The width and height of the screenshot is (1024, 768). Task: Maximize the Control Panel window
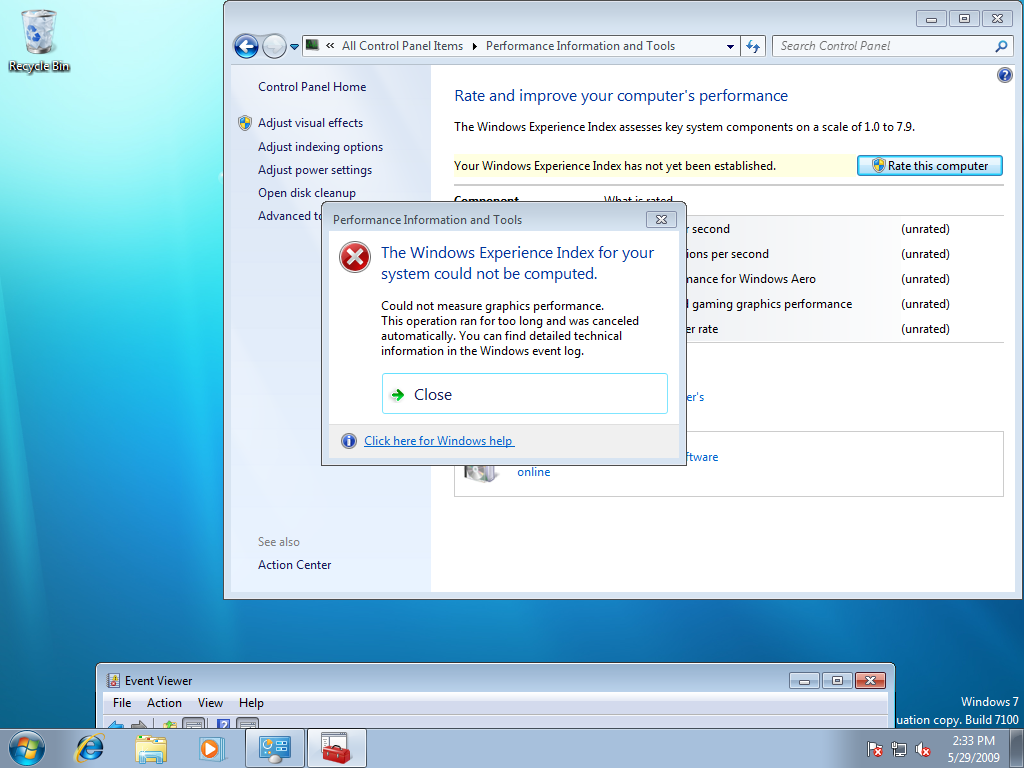pos(965,18)
